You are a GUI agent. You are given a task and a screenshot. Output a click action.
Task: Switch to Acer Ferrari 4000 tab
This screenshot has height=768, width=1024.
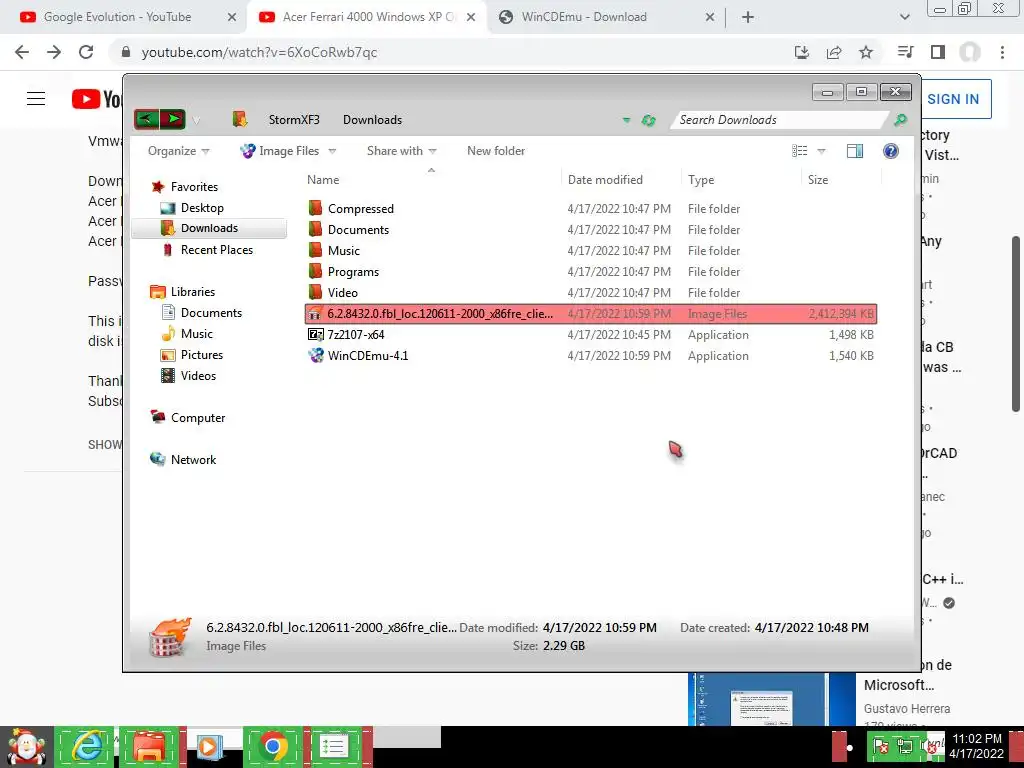tap(366, 17)
